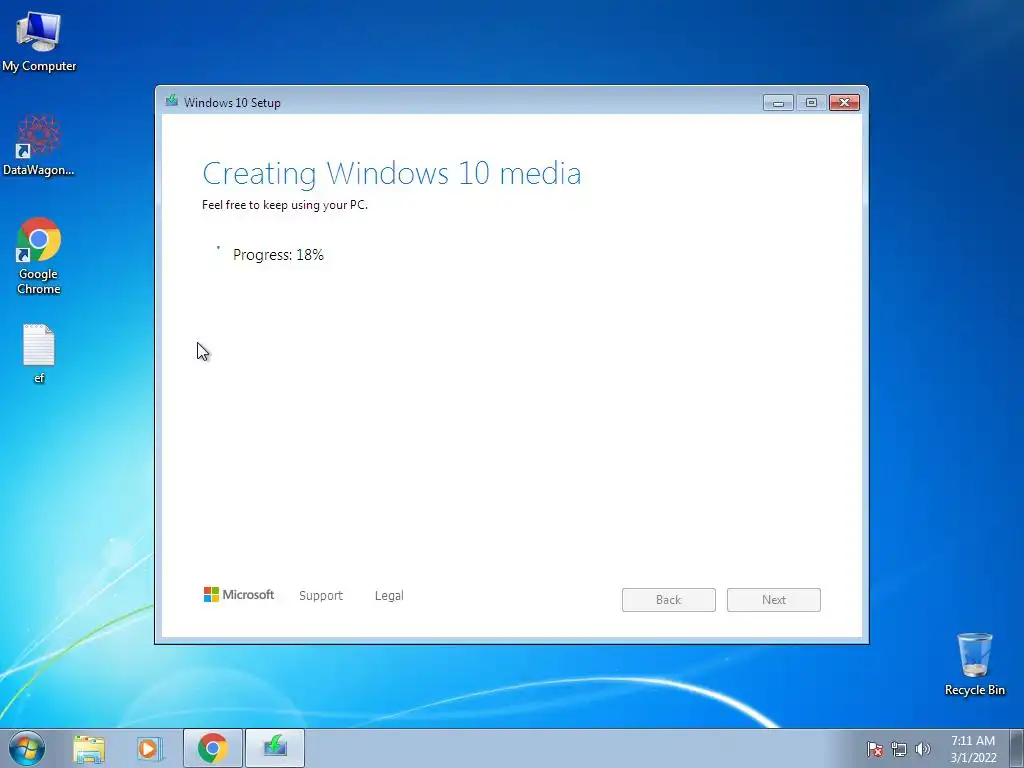The height and width of the screenshot is (768, 1024).
Task: Open the Action Center flag icon
Action: coord(875,749)
